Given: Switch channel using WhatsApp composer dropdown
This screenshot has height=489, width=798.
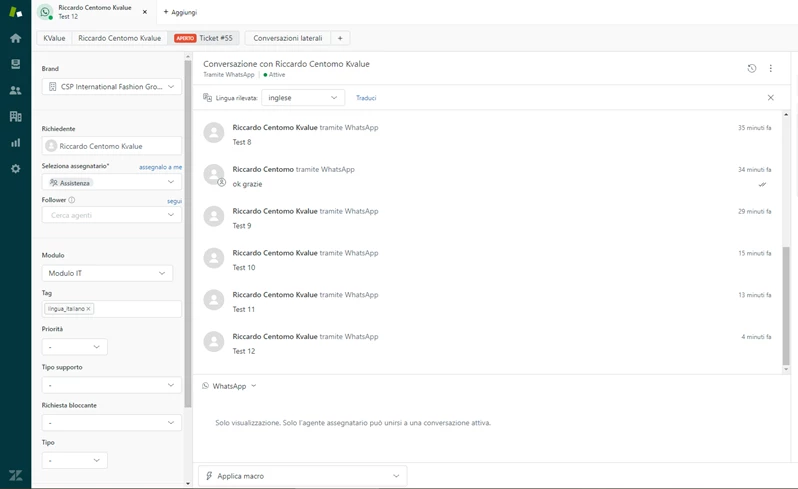Looking at the screenshot, I should tap(229, 386).
